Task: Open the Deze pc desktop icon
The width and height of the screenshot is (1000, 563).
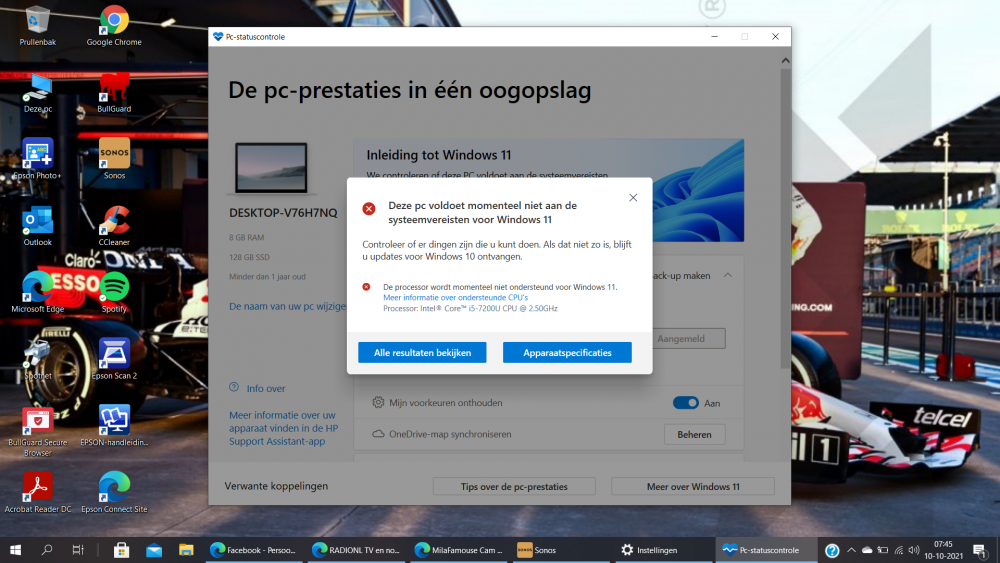Action: (37, 93)
